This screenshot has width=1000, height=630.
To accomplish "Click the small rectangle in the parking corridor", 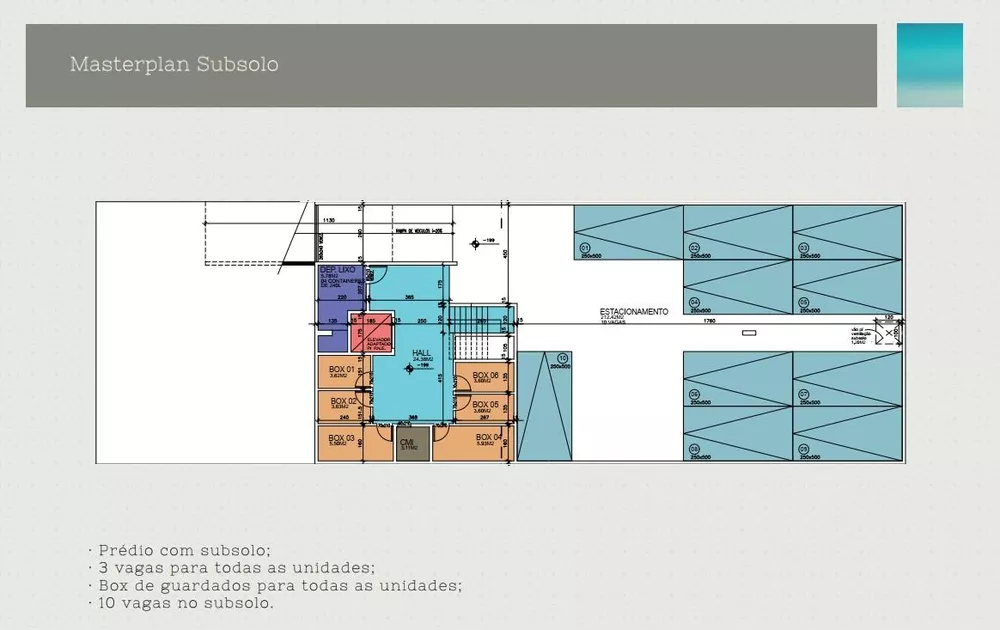I will [x=749, y=333].
